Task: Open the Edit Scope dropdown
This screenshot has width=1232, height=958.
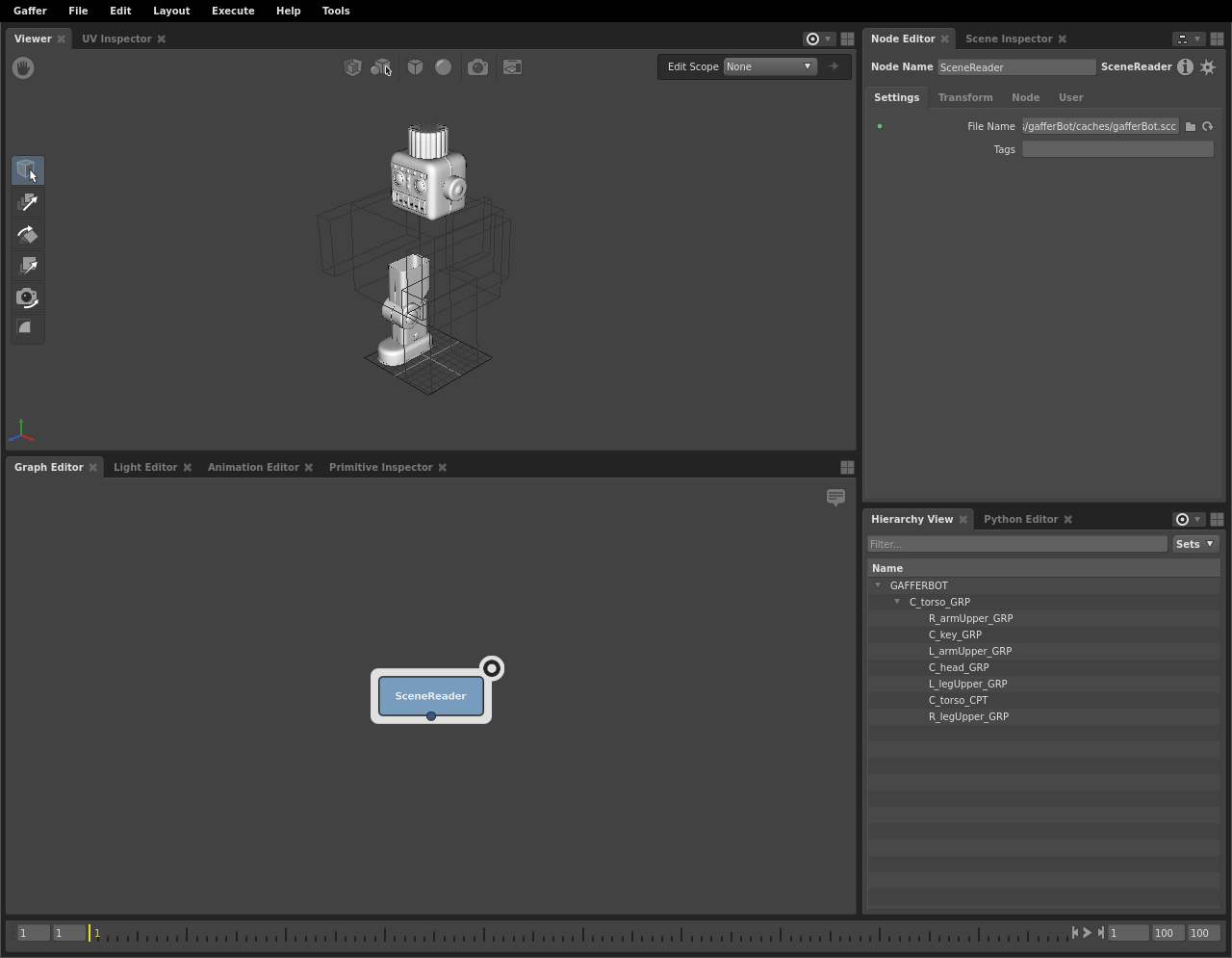Action: click(770, 66)
